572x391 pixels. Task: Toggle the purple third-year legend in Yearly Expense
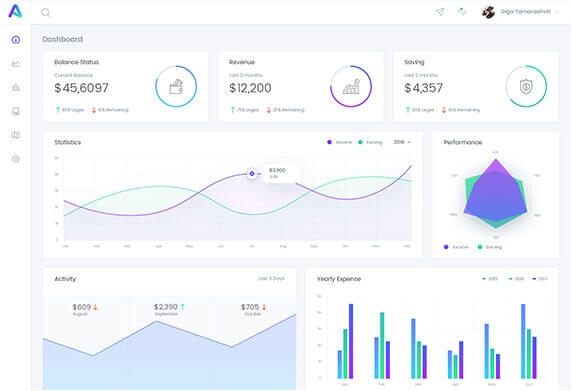click(x=540, y=279)
